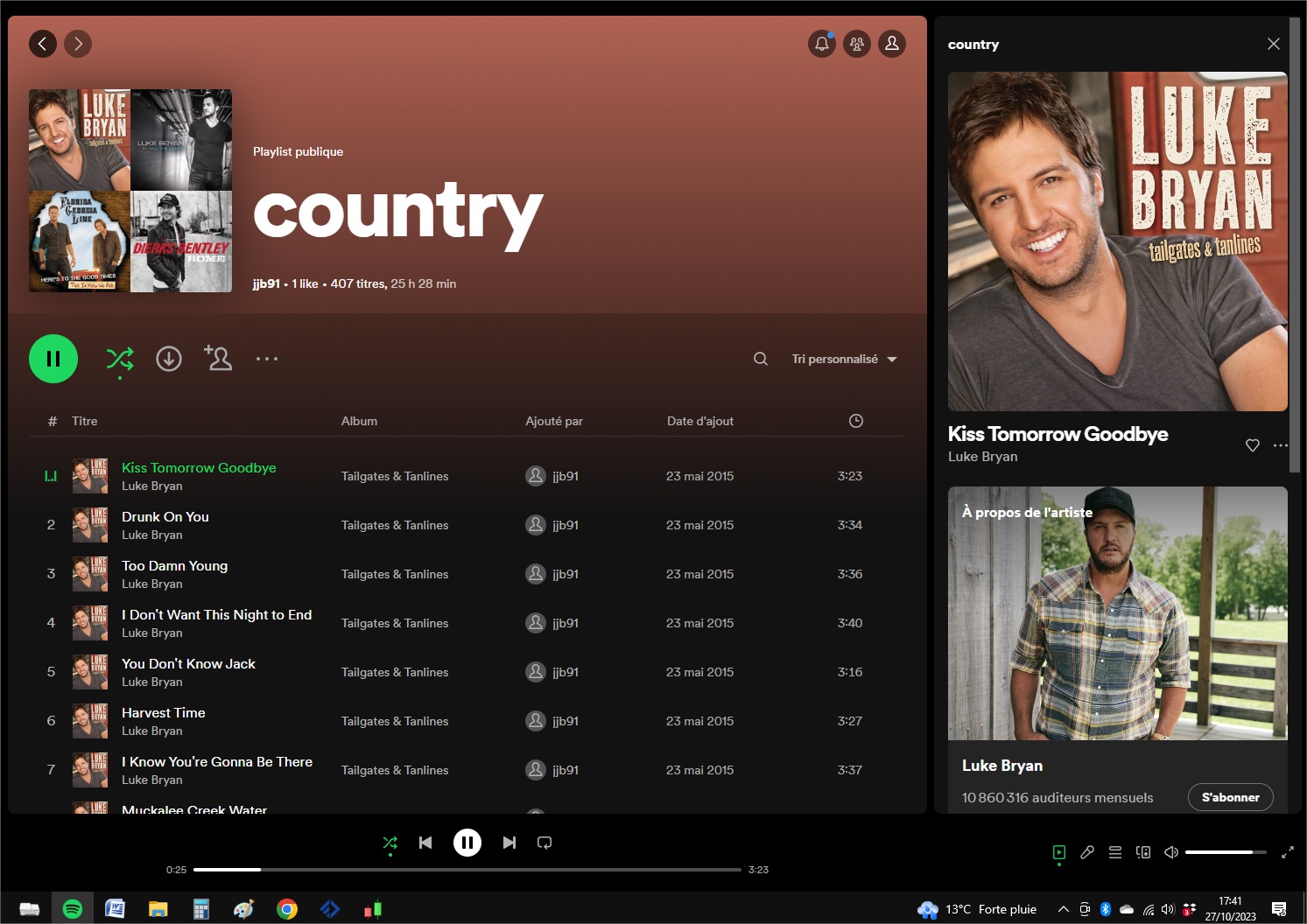Switch player to full screen

[1288, 852]
